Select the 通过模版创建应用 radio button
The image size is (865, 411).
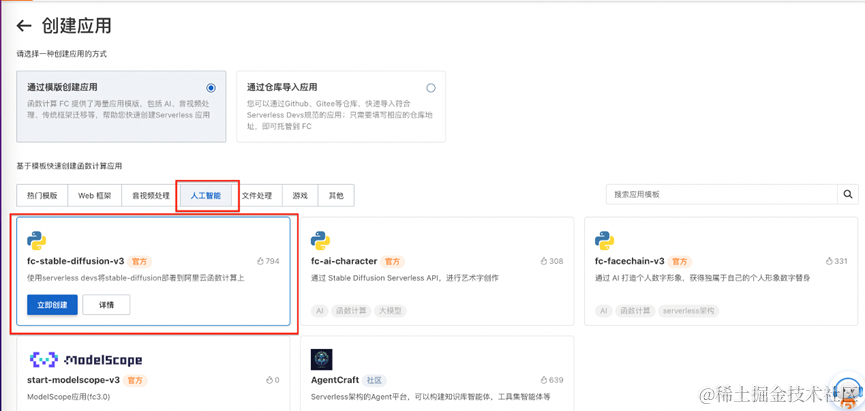[210, 88]
